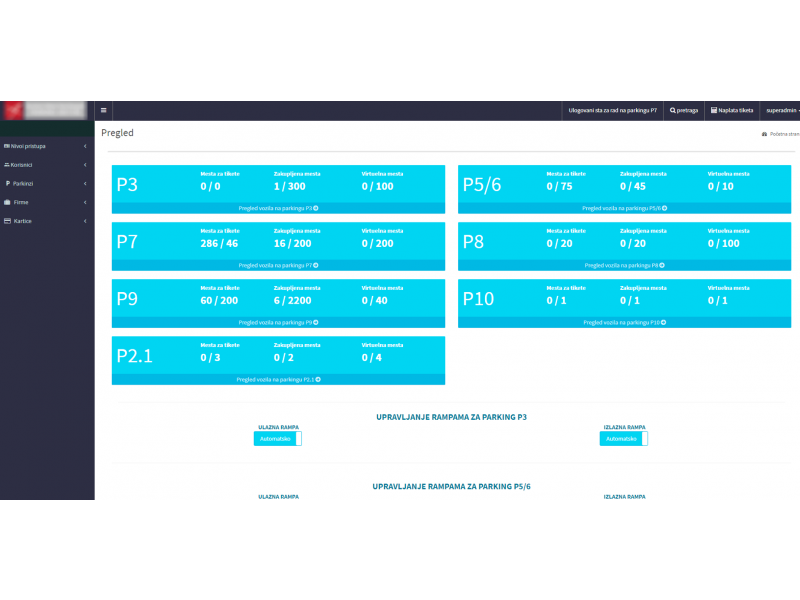Open Nivoi pristupa sidebar menu
This screenshot has width=800, height=600.
(47, 146)
